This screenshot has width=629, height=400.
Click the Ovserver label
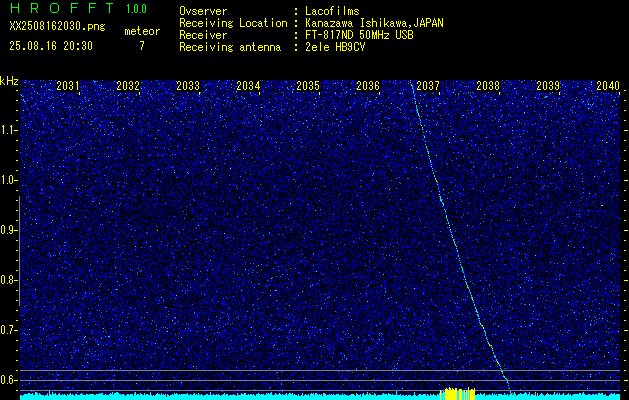[x=203, y=11]
